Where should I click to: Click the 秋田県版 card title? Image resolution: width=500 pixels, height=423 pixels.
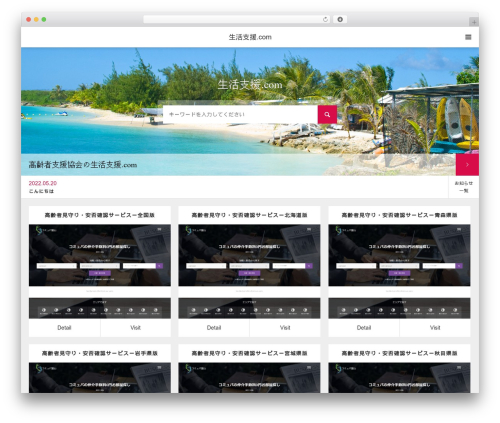tap(399, 353)
